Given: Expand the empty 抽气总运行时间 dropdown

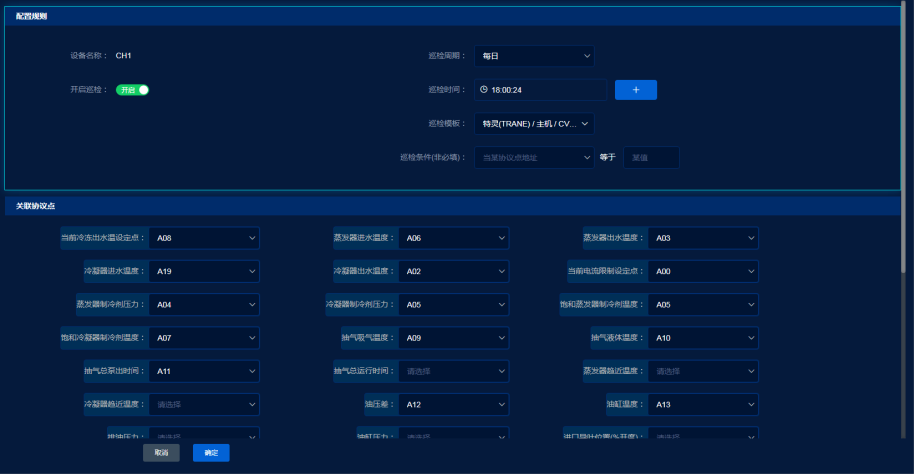Looking at the screenshot, I should (x=453, y=371).
